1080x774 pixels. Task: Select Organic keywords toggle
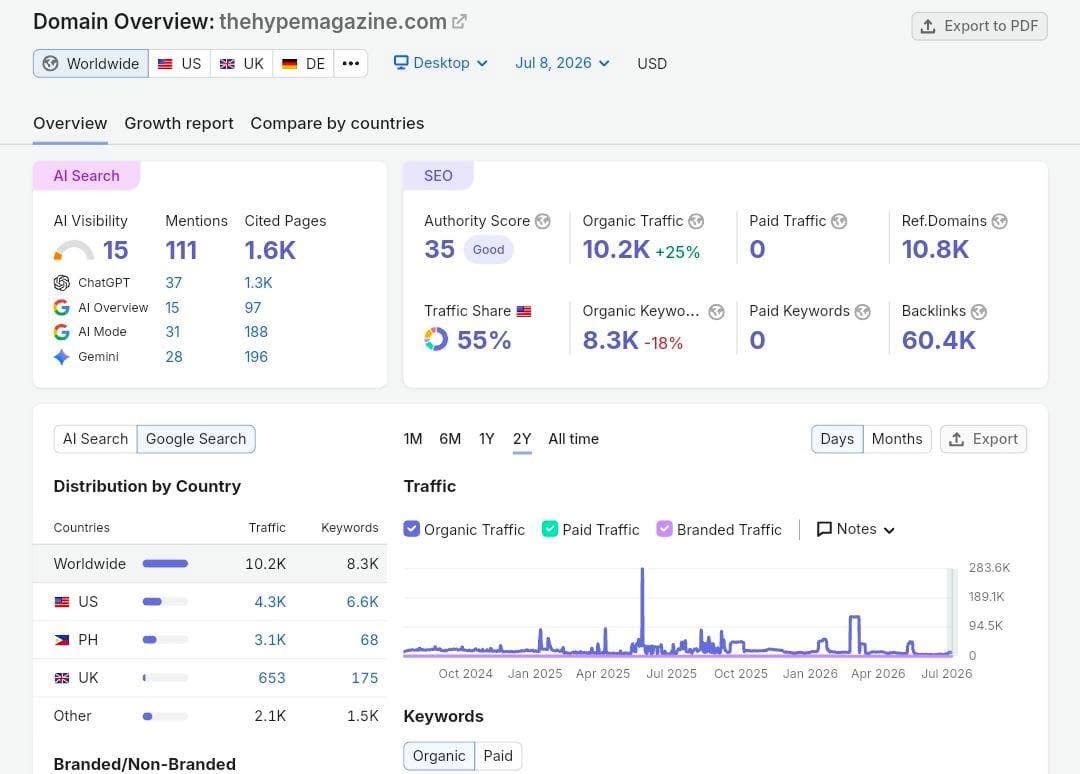(x=439, y=756)
